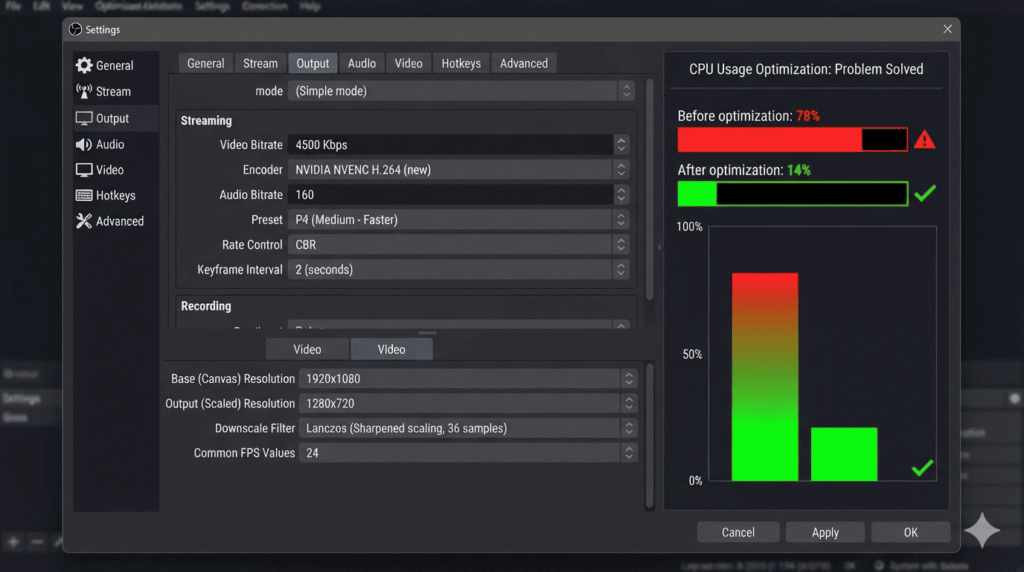The image size is (1024, 572).
Task: Click the 78% before-optimization value
Action: (807, 116)
